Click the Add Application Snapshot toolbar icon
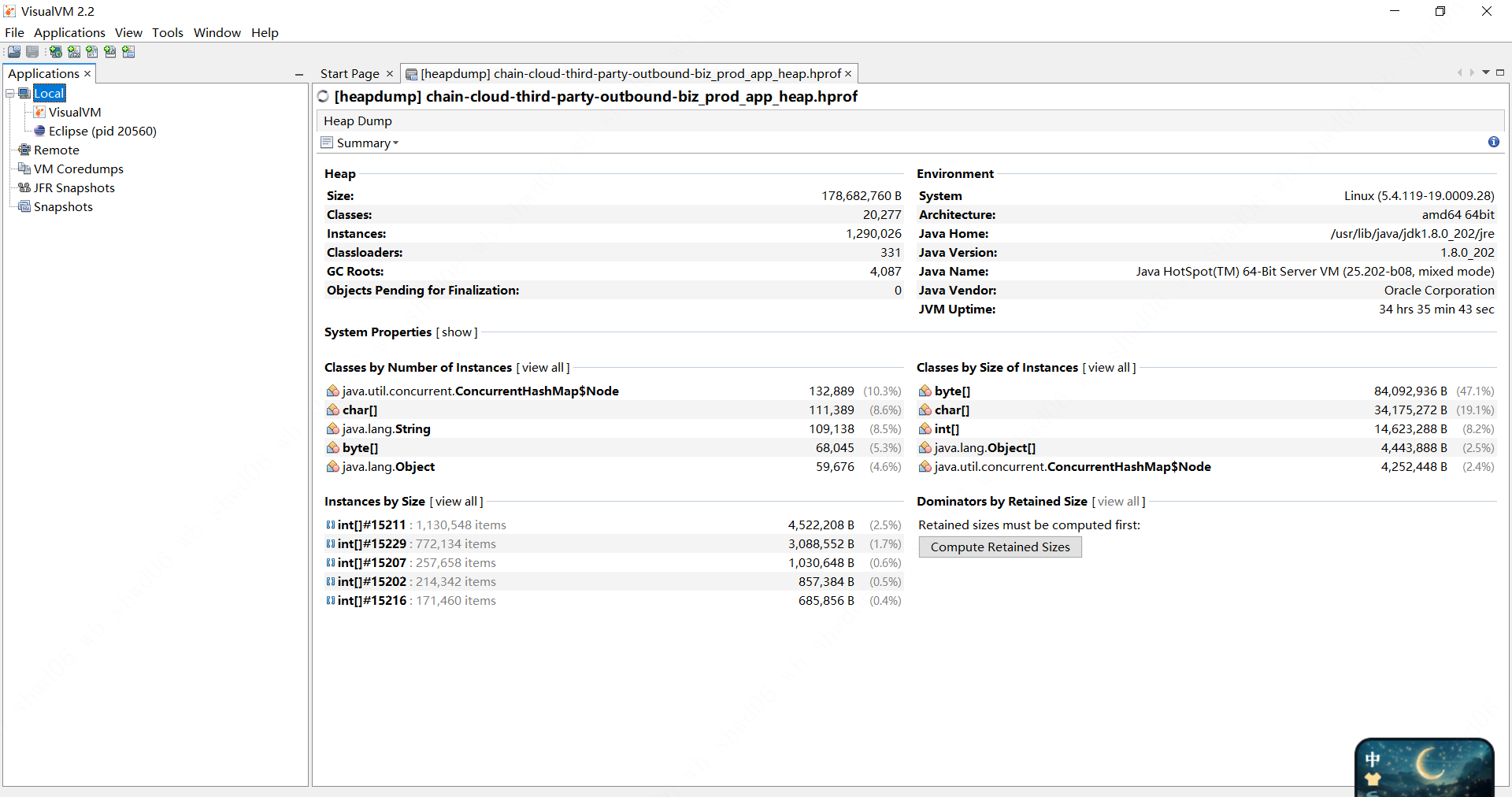This screenshot has height=797, width=1512. coord(128,52)
